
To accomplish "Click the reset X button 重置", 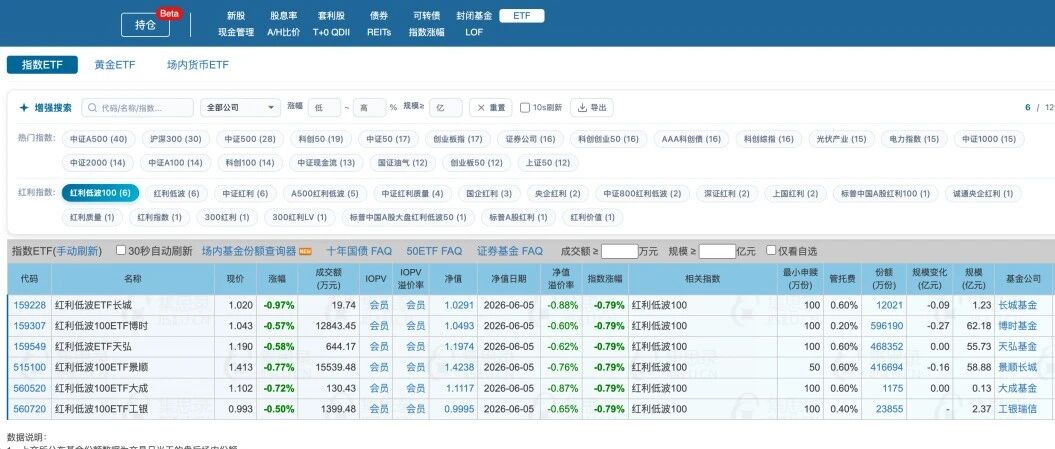I will (x=490, y=108).
